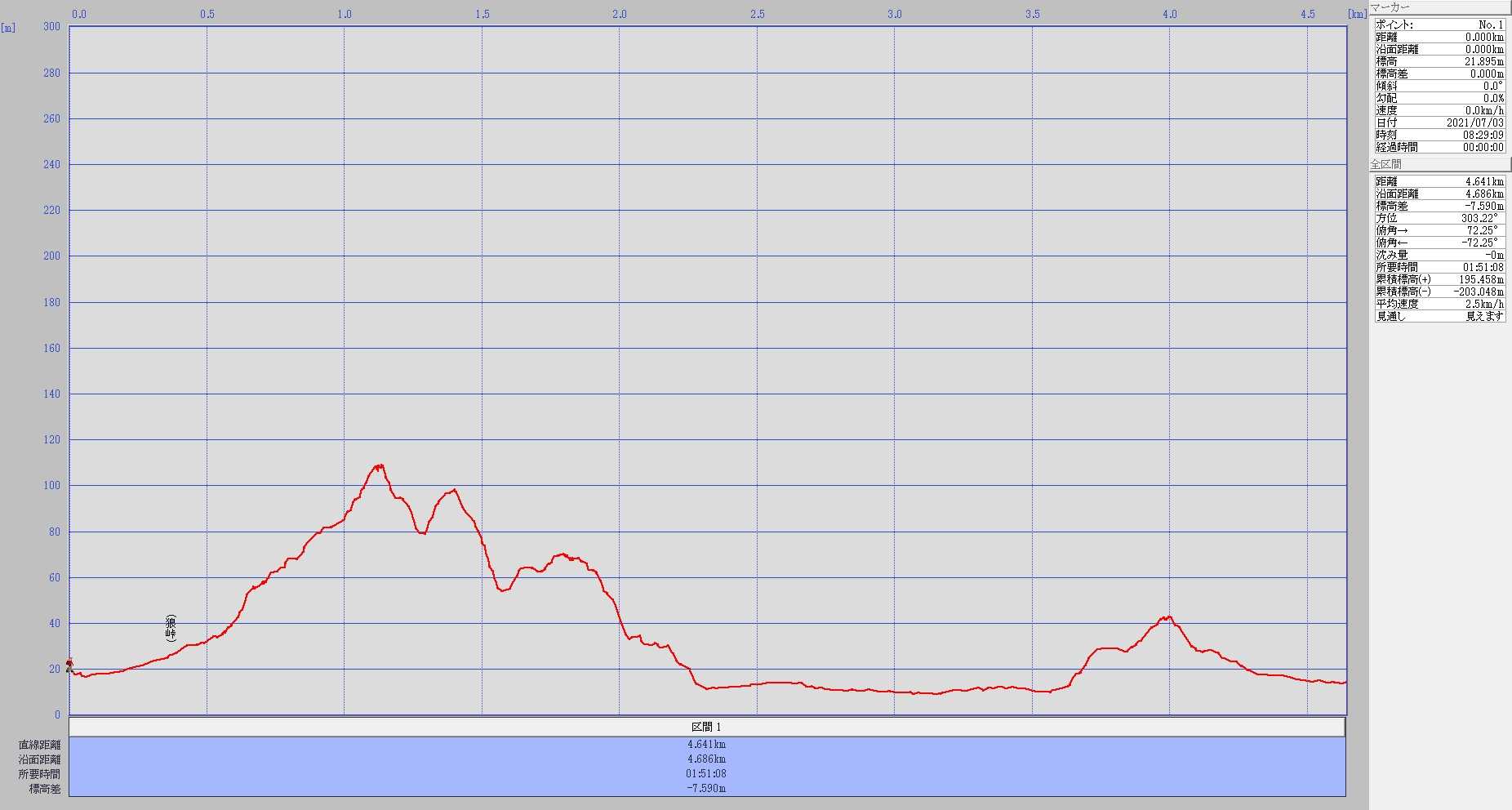Click the 日付 2021/07/03 row
This screenshot has height=810, width=1512.
(1439, 122)
